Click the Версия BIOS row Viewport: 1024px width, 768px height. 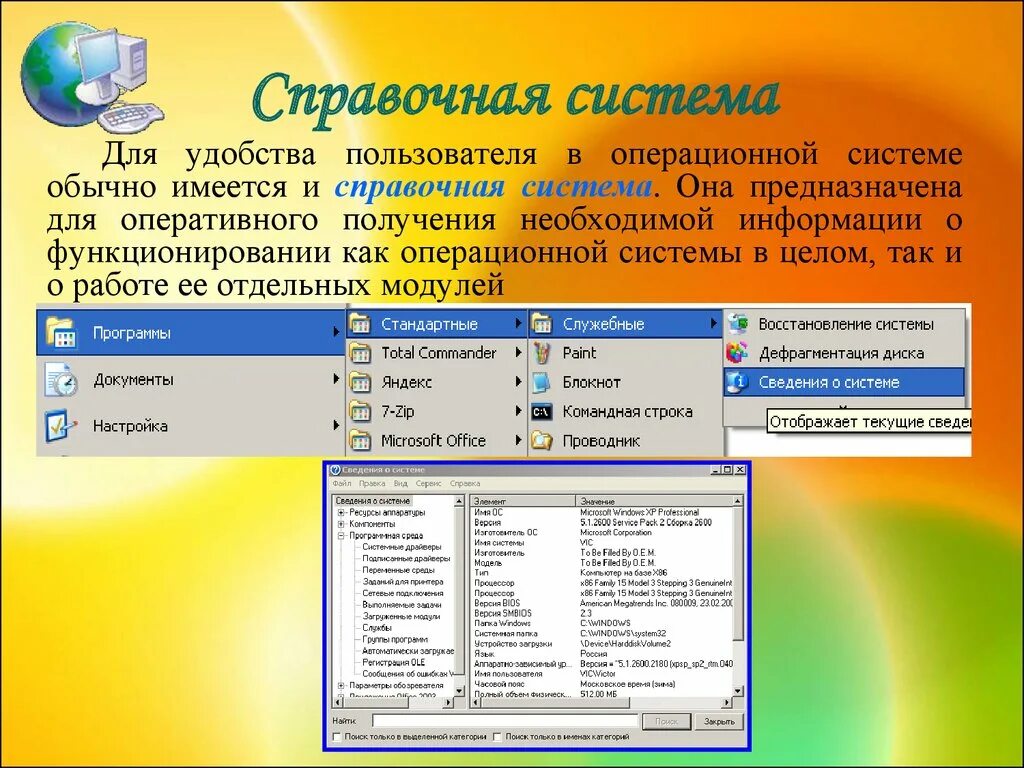[601, 603]
